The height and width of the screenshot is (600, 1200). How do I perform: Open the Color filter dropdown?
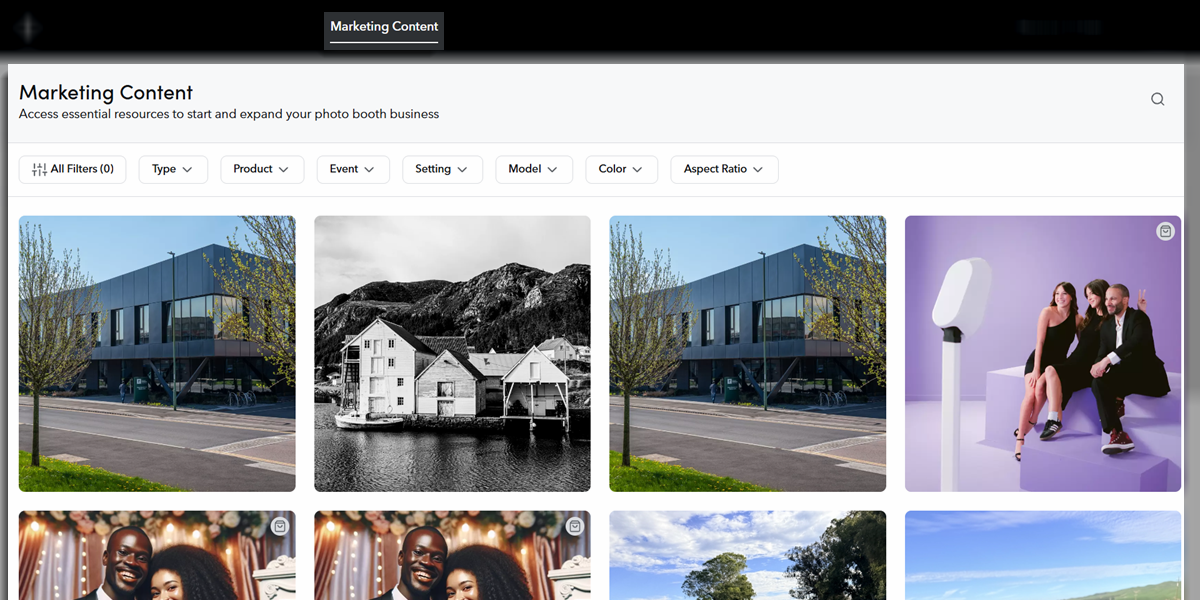tap(622, 169)
